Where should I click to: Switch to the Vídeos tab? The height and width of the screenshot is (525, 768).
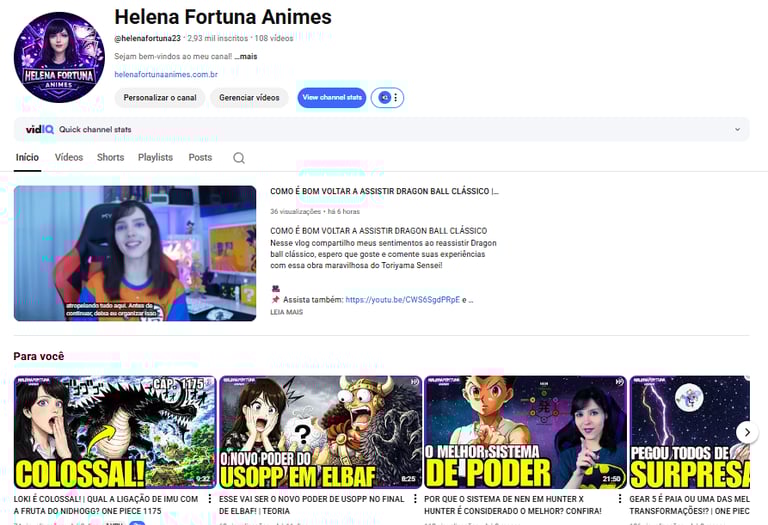tap(69, 157)
